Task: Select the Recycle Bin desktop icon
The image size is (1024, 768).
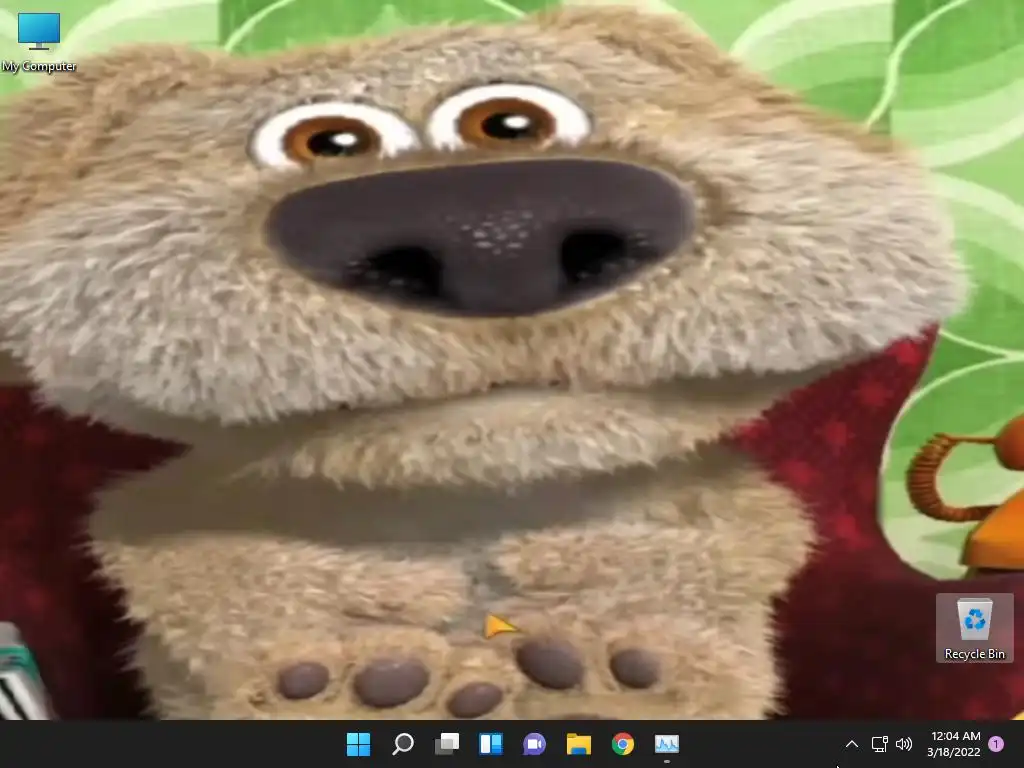Action: pyautogui.click(x=974, y=628)
